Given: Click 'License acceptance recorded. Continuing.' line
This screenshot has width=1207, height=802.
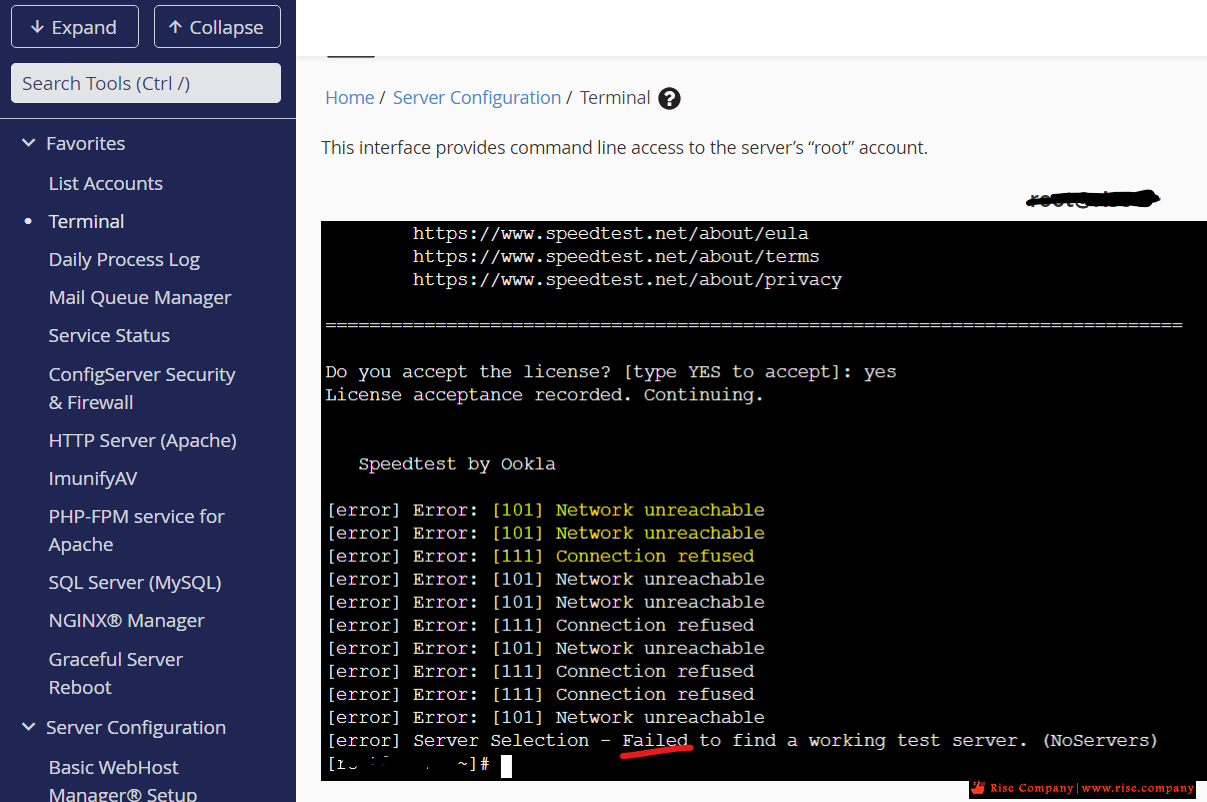Looking at the screenshot, I should (x=544, y=394).
